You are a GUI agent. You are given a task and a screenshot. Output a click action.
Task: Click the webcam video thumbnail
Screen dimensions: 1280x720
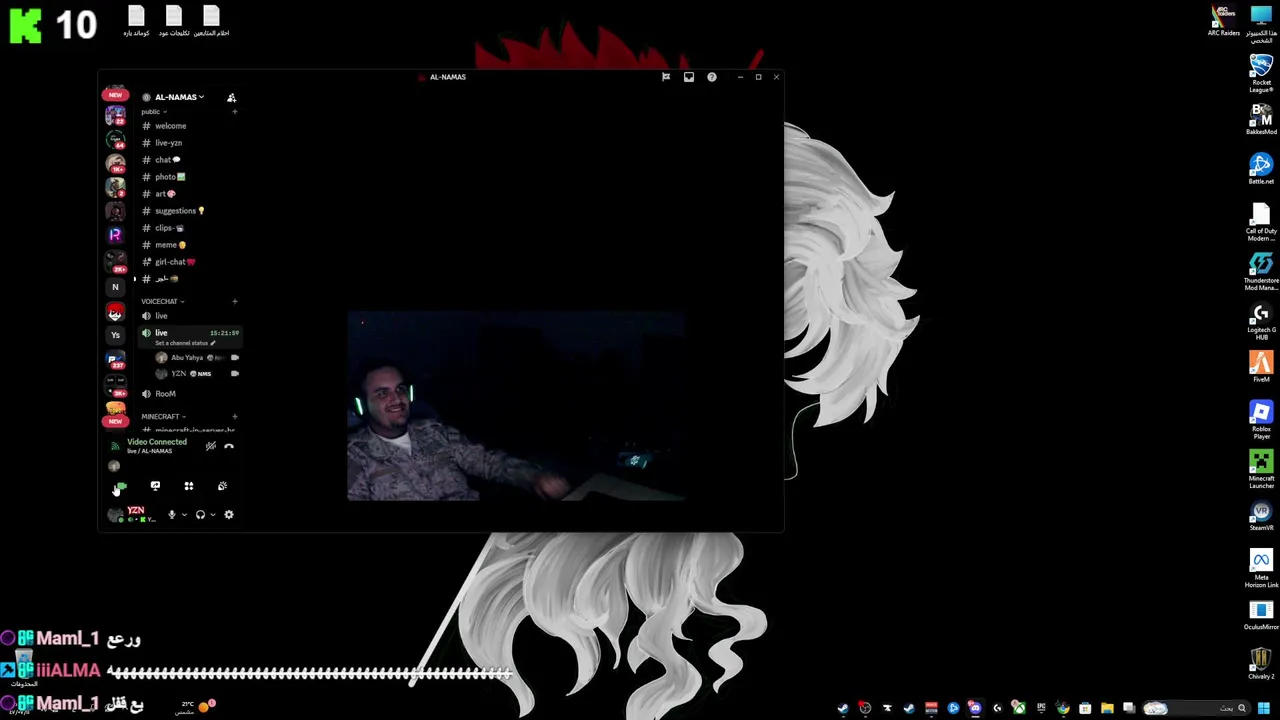click(516, 406)
